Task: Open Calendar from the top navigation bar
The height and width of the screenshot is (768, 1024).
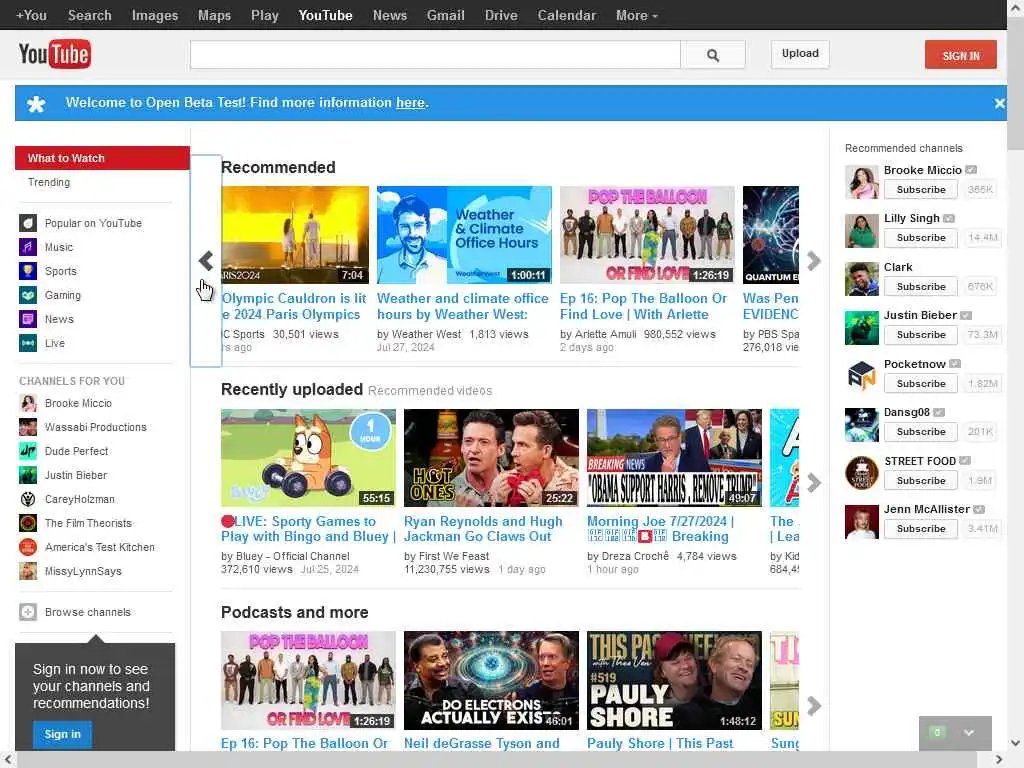Action: (566, 15)
